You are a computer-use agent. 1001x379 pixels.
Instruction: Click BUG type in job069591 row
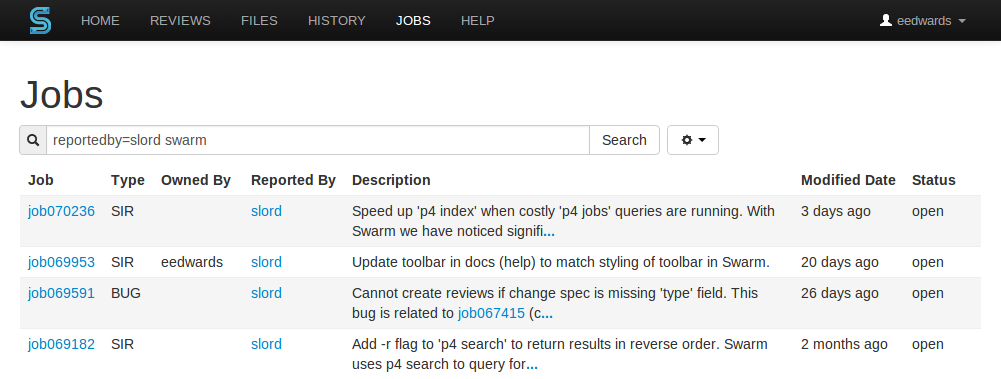(x=126, y=293)
